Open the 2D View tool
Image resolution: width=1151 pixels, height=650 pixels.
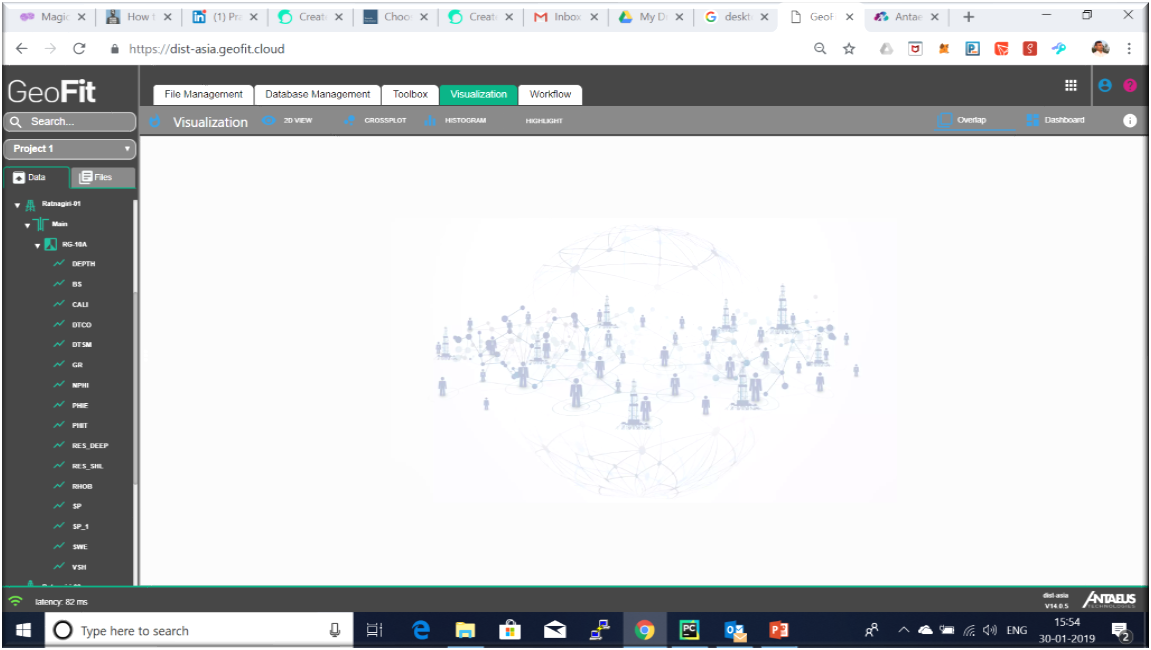click(x=288, y=120)
